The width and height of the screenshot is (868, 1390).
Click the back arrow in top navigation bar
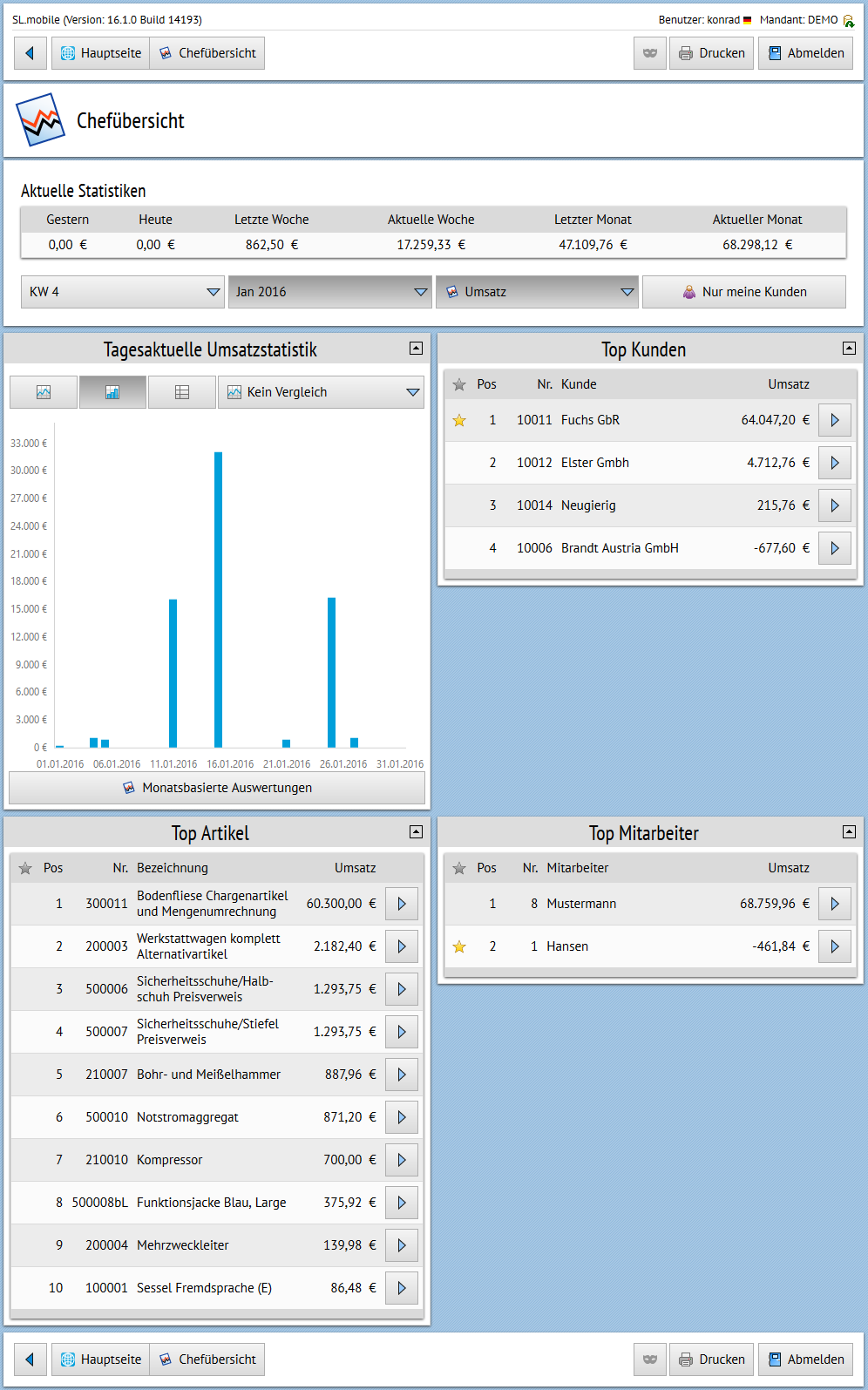tap(30, 53)
